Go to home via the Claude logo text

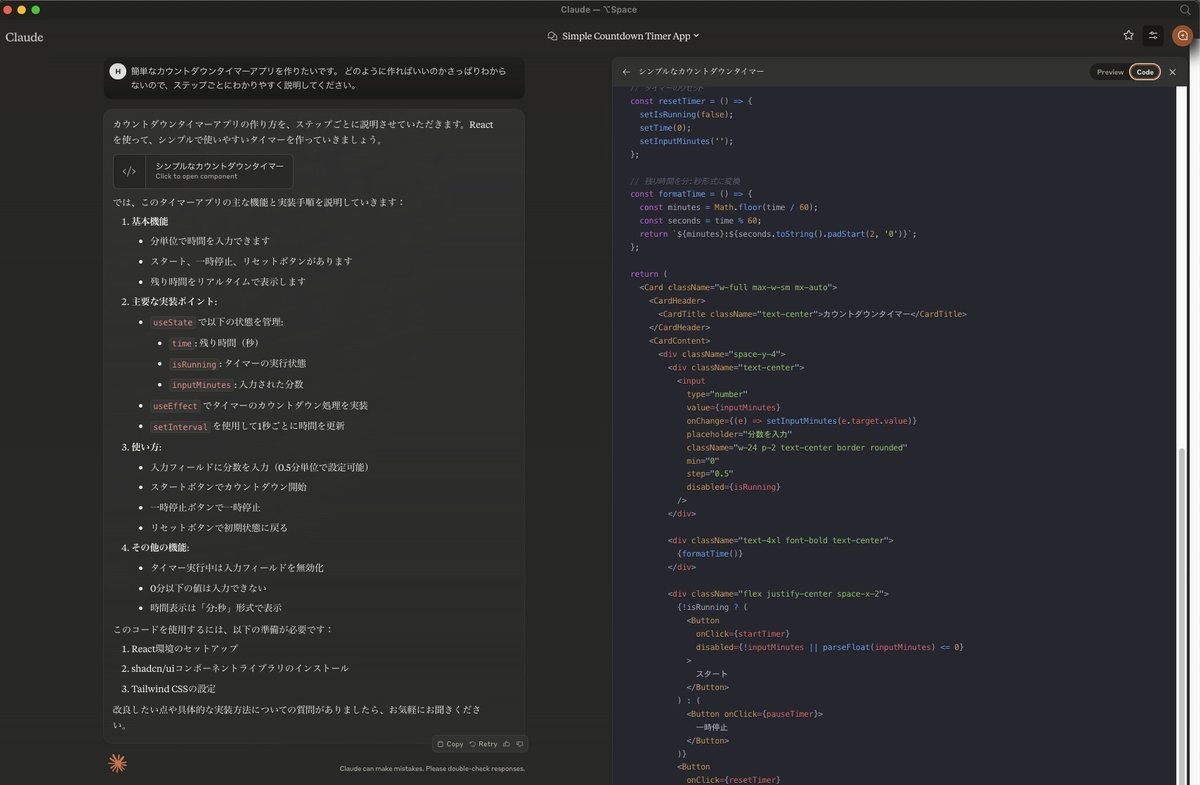click(24, 37)
